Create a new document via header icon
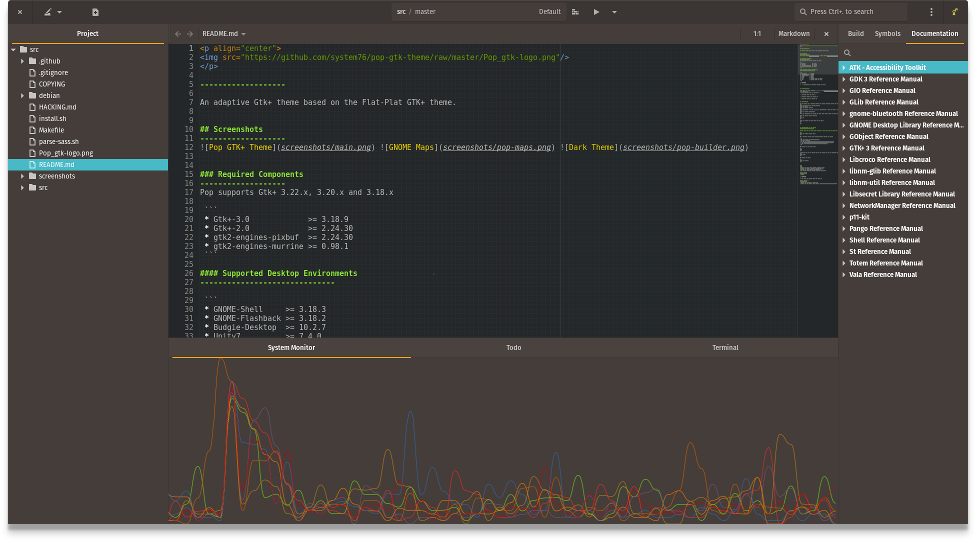The image size is (976, 542). [x=95, y=12]
